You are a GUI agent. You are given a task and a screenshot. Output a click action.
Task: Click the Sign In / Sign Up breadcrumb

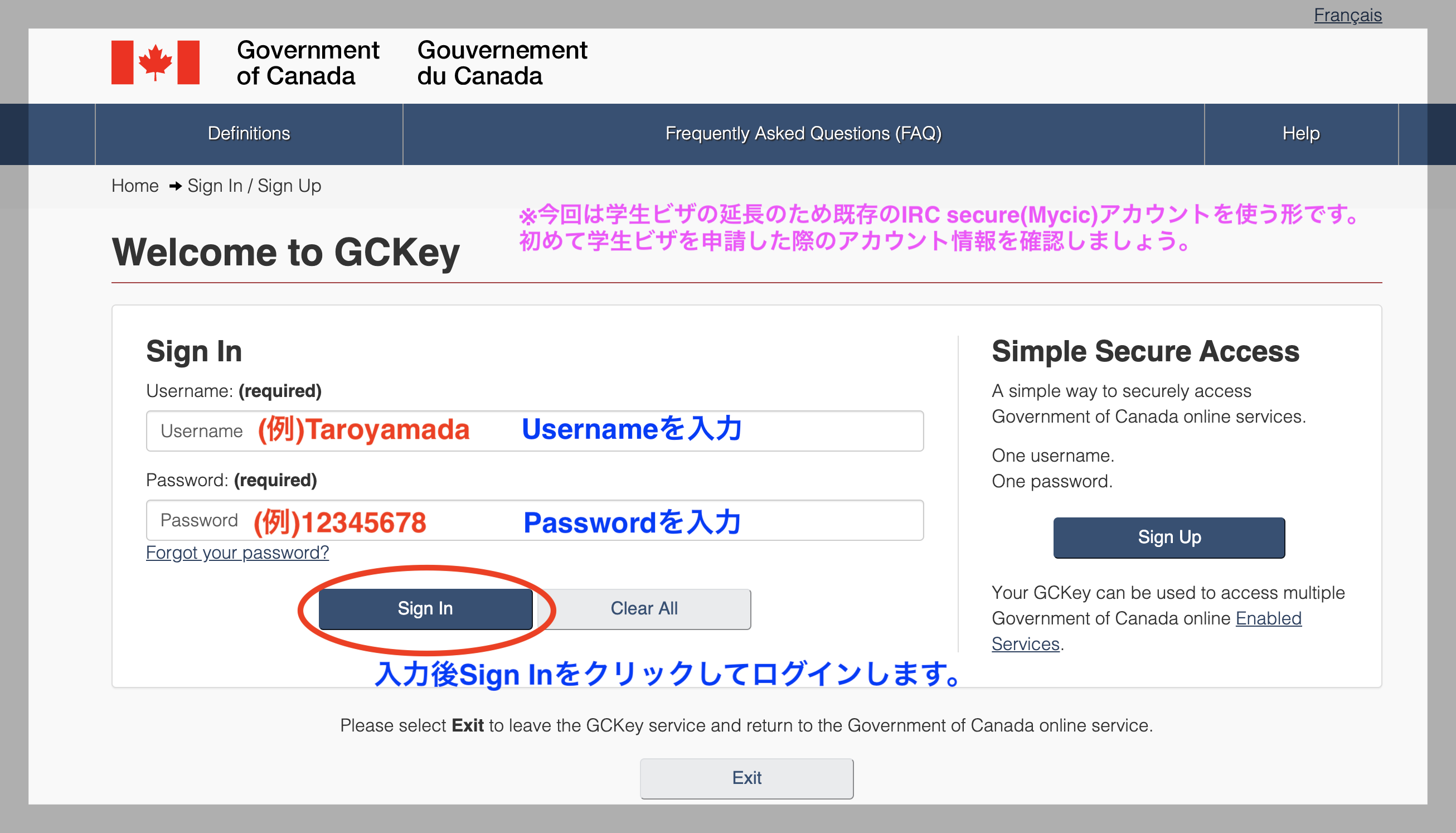click(254, 186)
